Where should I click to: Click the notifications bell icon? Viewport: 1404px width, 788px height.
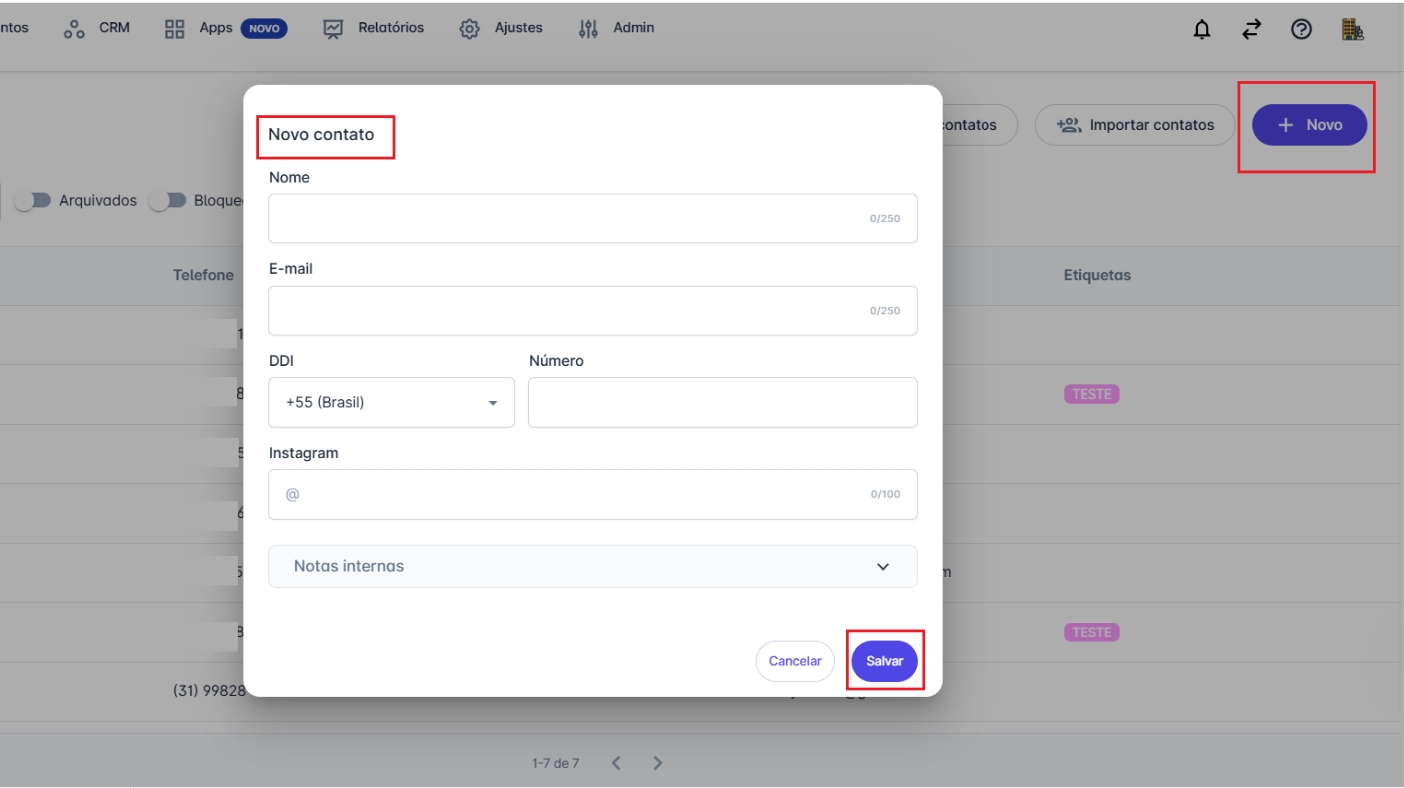[x=1202, y=30]
